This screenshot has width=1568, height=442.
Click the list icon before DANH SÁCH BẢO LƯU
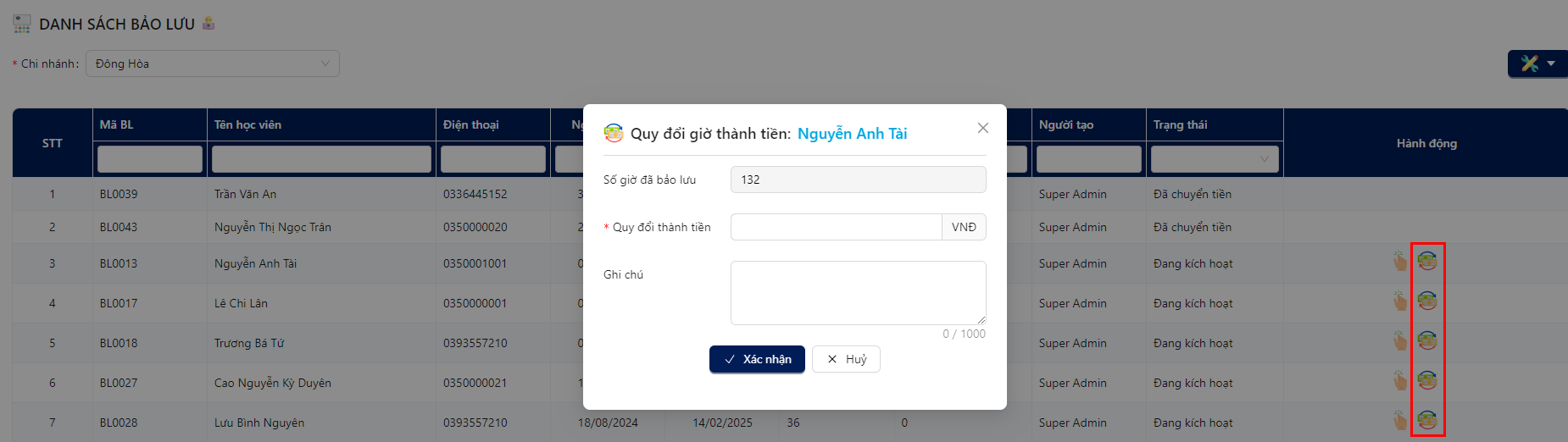pos(22,24)
